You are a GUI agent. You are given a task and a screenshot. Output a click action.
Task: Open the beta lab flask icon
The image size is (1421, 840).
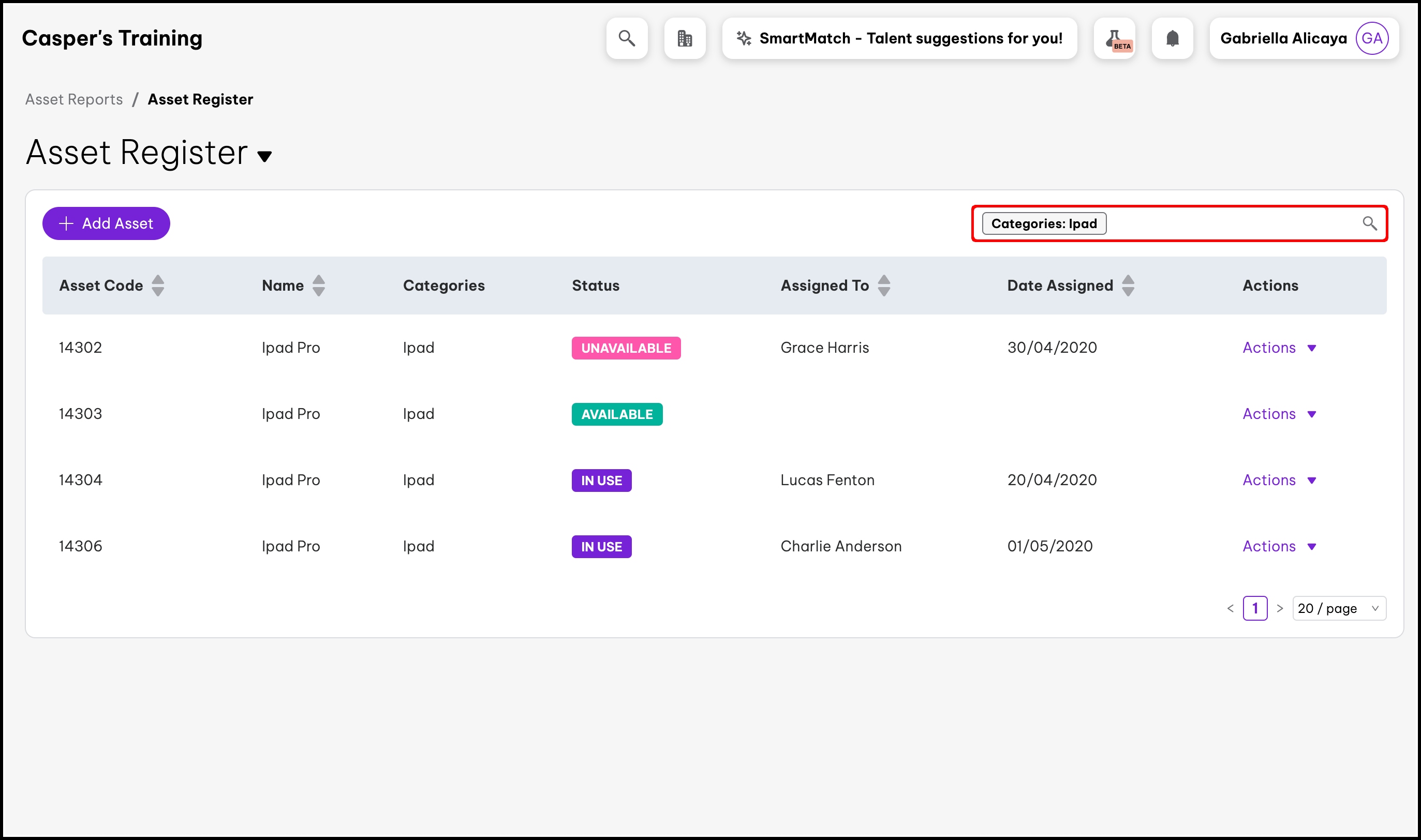1114,38
